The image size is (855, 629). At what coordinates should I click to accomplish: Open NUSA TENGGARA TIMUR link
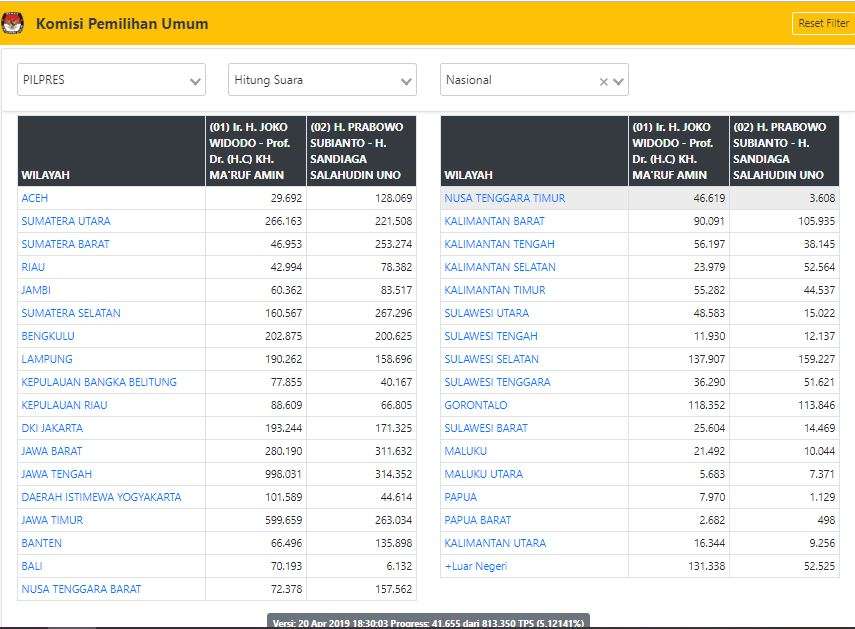coord(505,198)
